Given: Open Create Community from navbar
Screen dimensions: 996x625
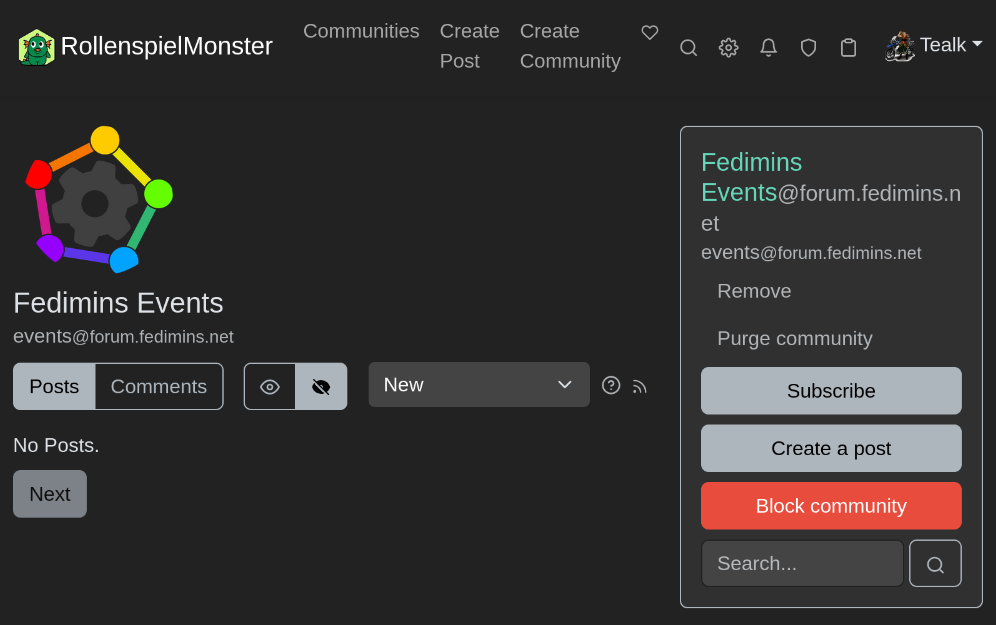Looking at the screenshot, I should [570, 46].
